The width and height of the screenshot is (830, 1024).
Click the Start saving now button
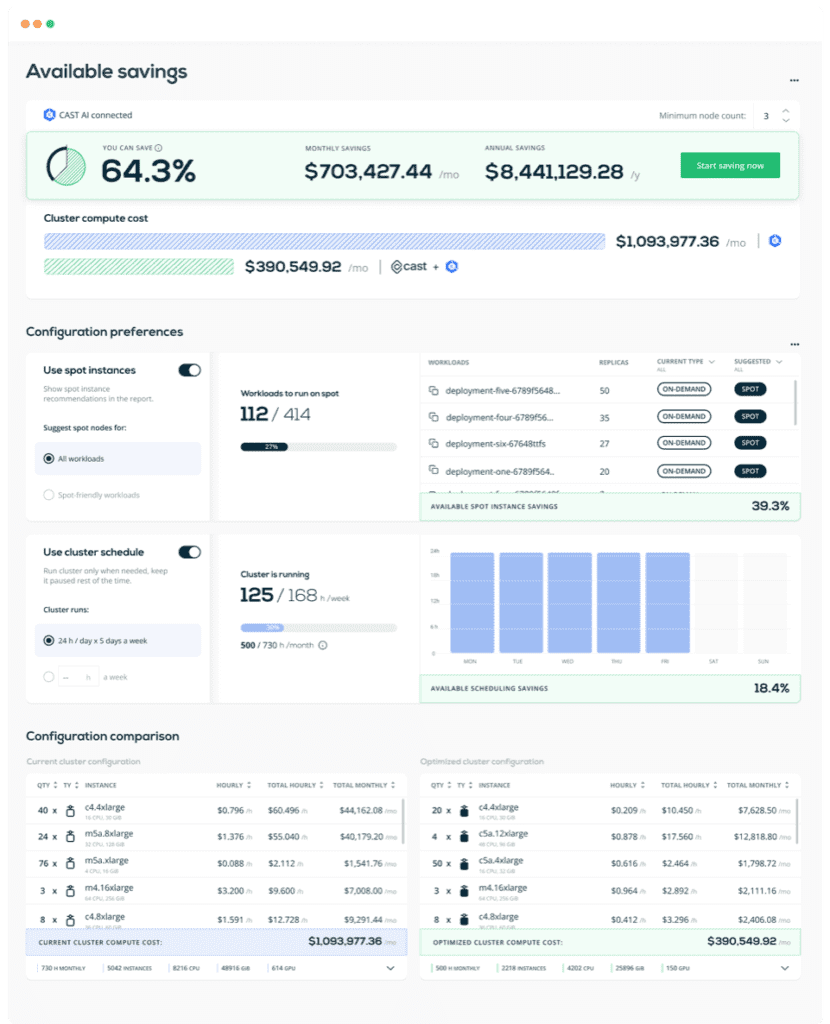730,165
